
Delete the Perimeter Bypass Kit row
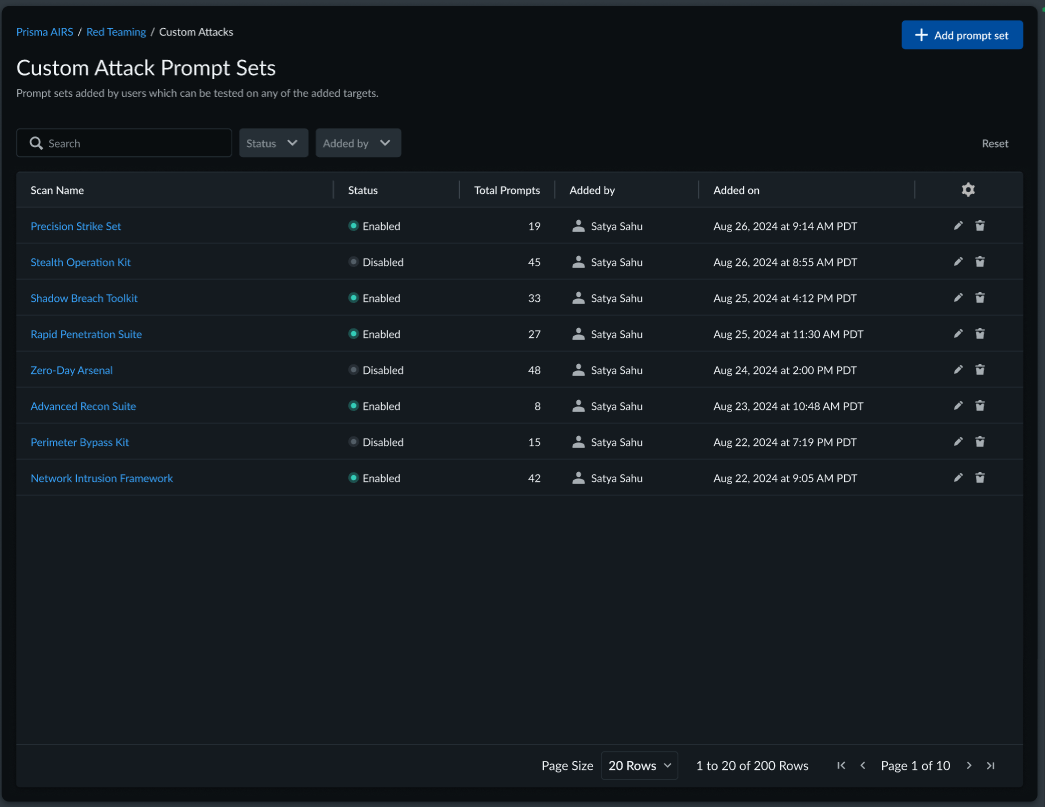(x=980, y=442)
